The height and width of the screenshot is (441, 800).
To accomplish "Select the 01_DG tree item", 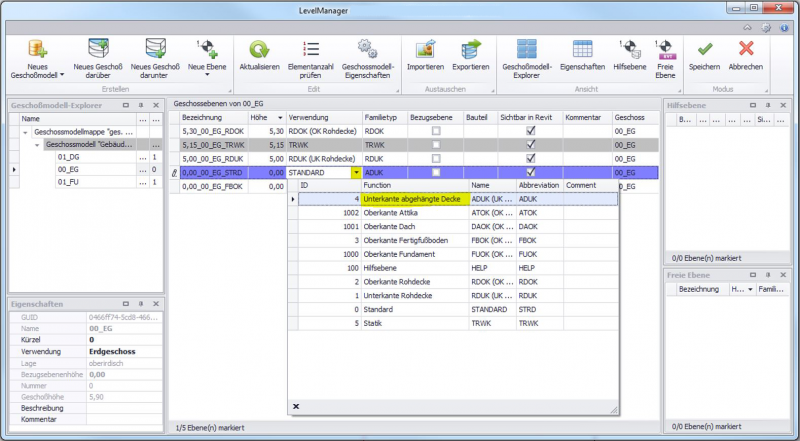I will pyautogui.click(x=69, y=158).
